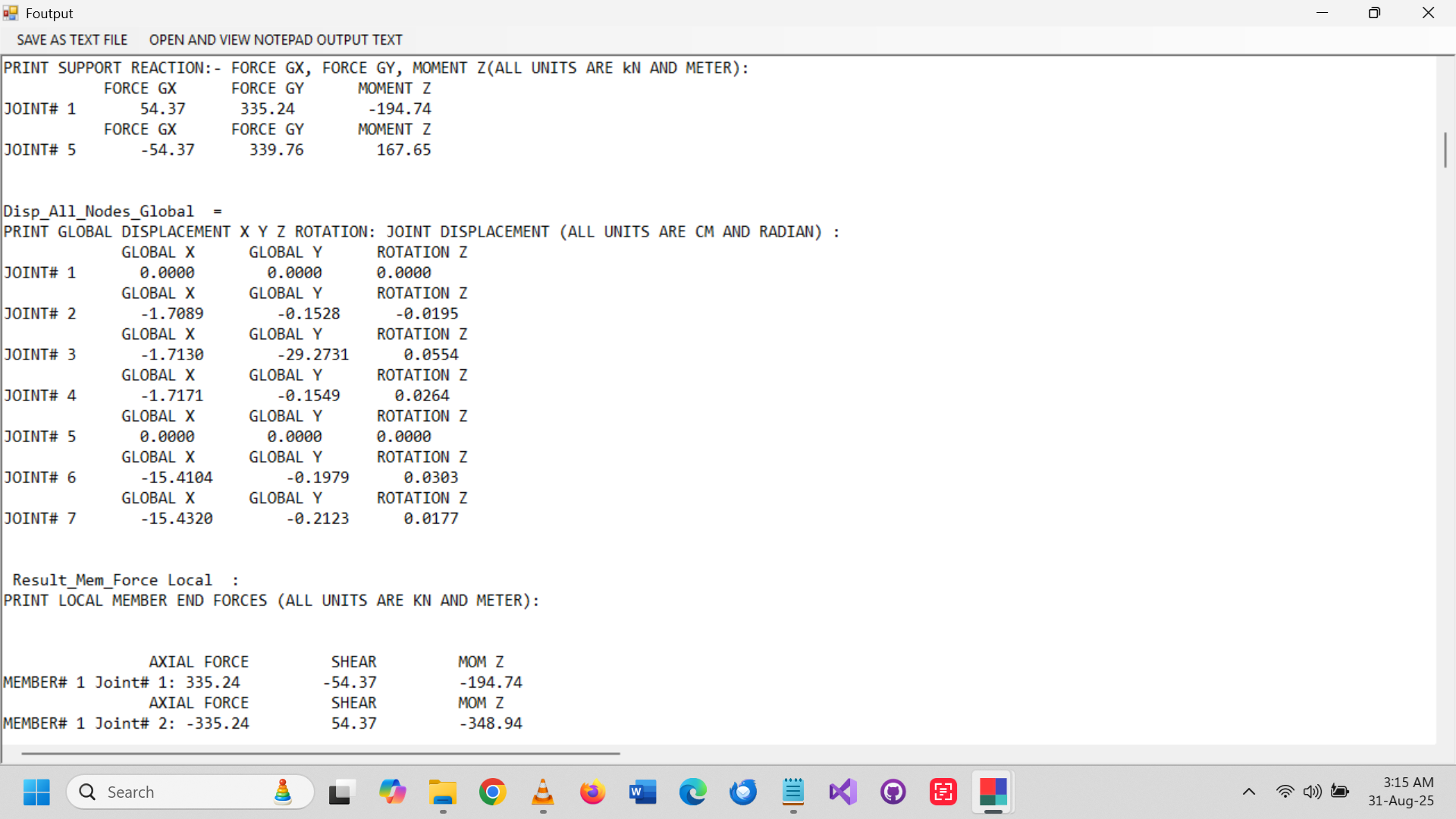Check battery status in system tray
1456x819 pixels.
[x=1341, y=792]
